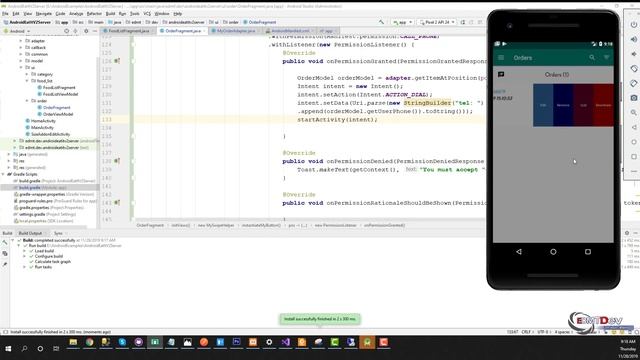Click the override gutter icon on line 126
This screenshot has height=360, width=640.
(117, 61)
